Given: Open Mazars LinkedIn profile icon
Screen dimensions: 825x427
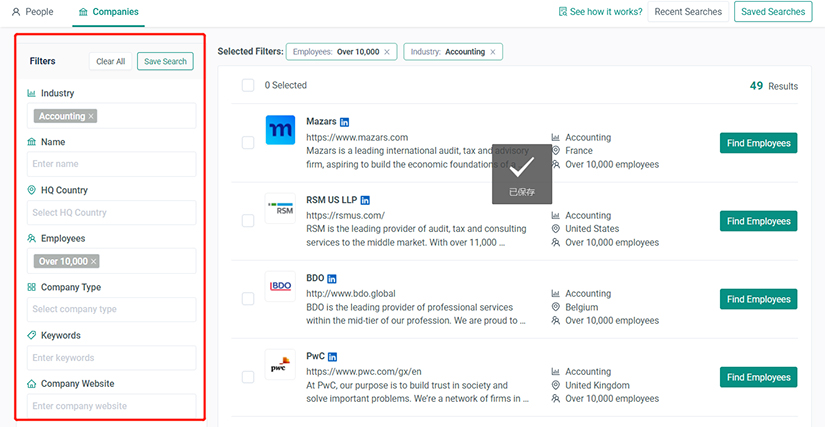Looking at the screenshot, I should click(344, 122).
